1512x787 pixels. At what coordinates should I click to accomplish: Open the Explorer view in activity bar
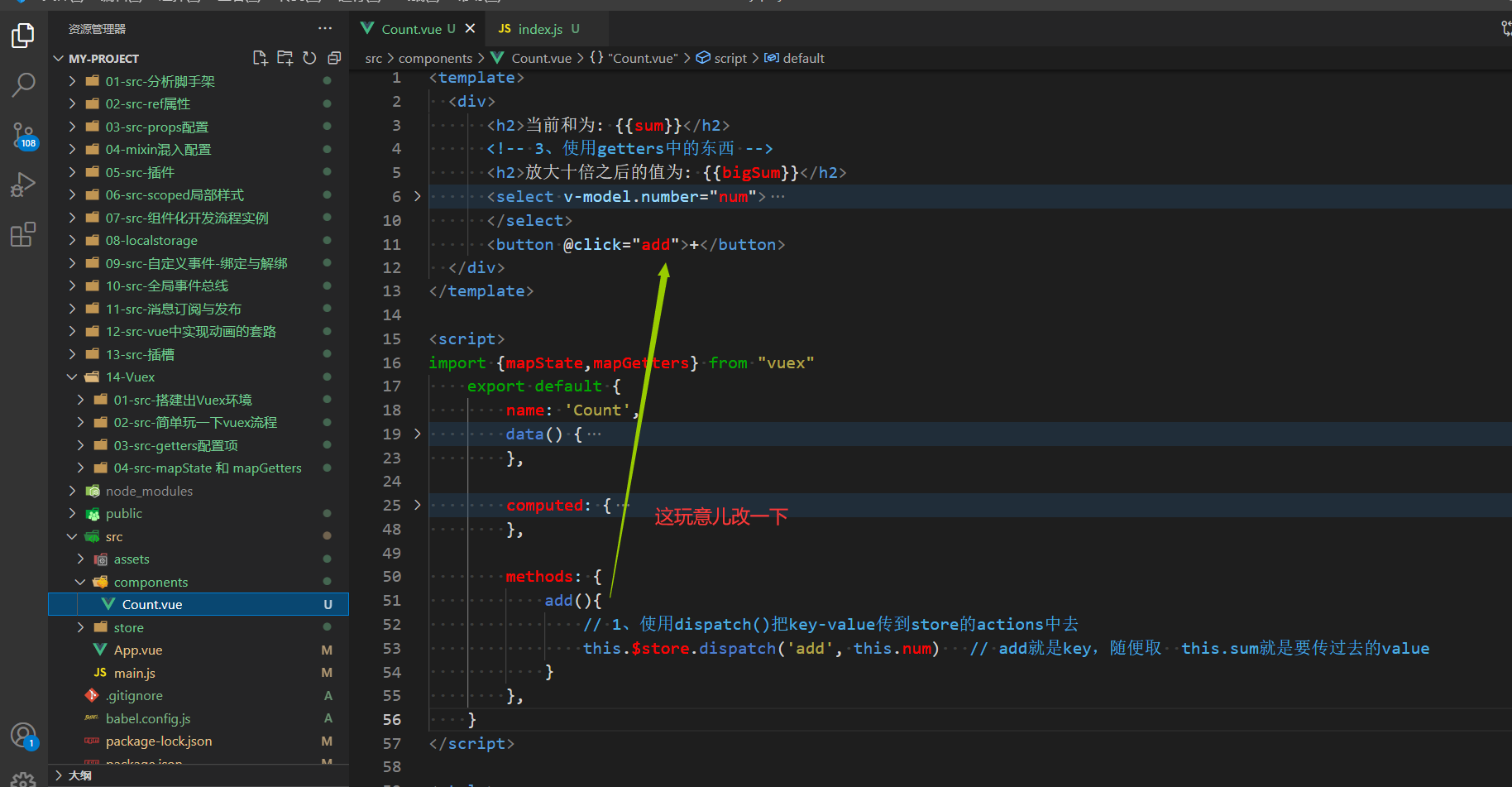(x=23, y=36)
